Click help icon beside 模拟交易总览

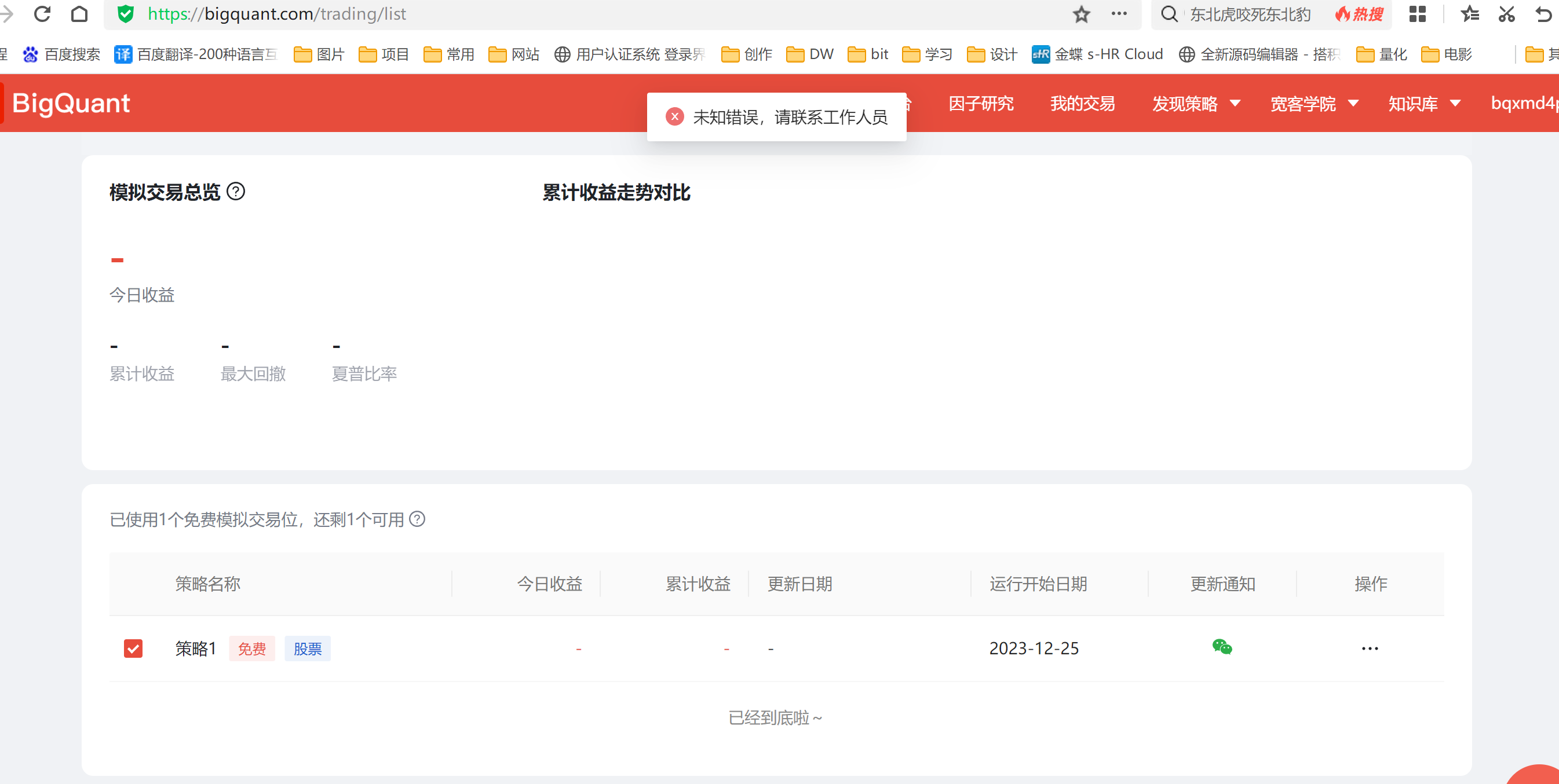(235, 192)
